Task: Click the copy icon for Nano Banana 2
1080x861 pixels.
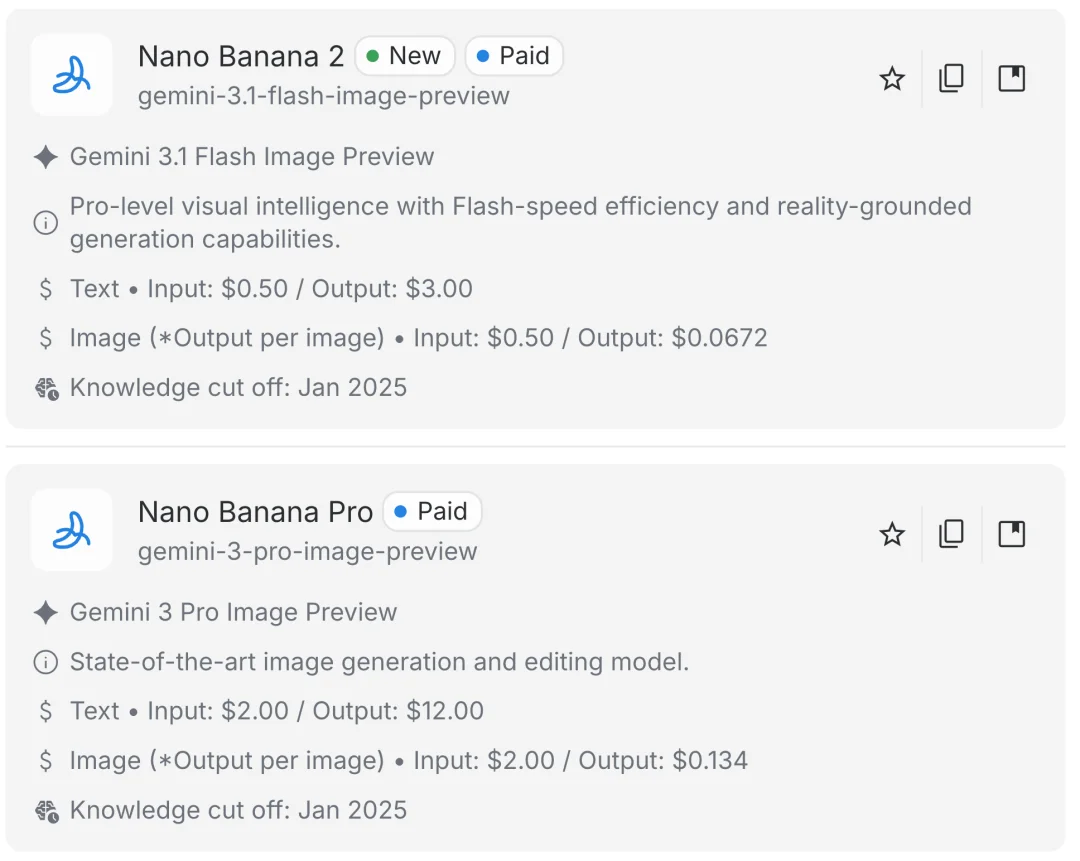Action: coord(951,78)
